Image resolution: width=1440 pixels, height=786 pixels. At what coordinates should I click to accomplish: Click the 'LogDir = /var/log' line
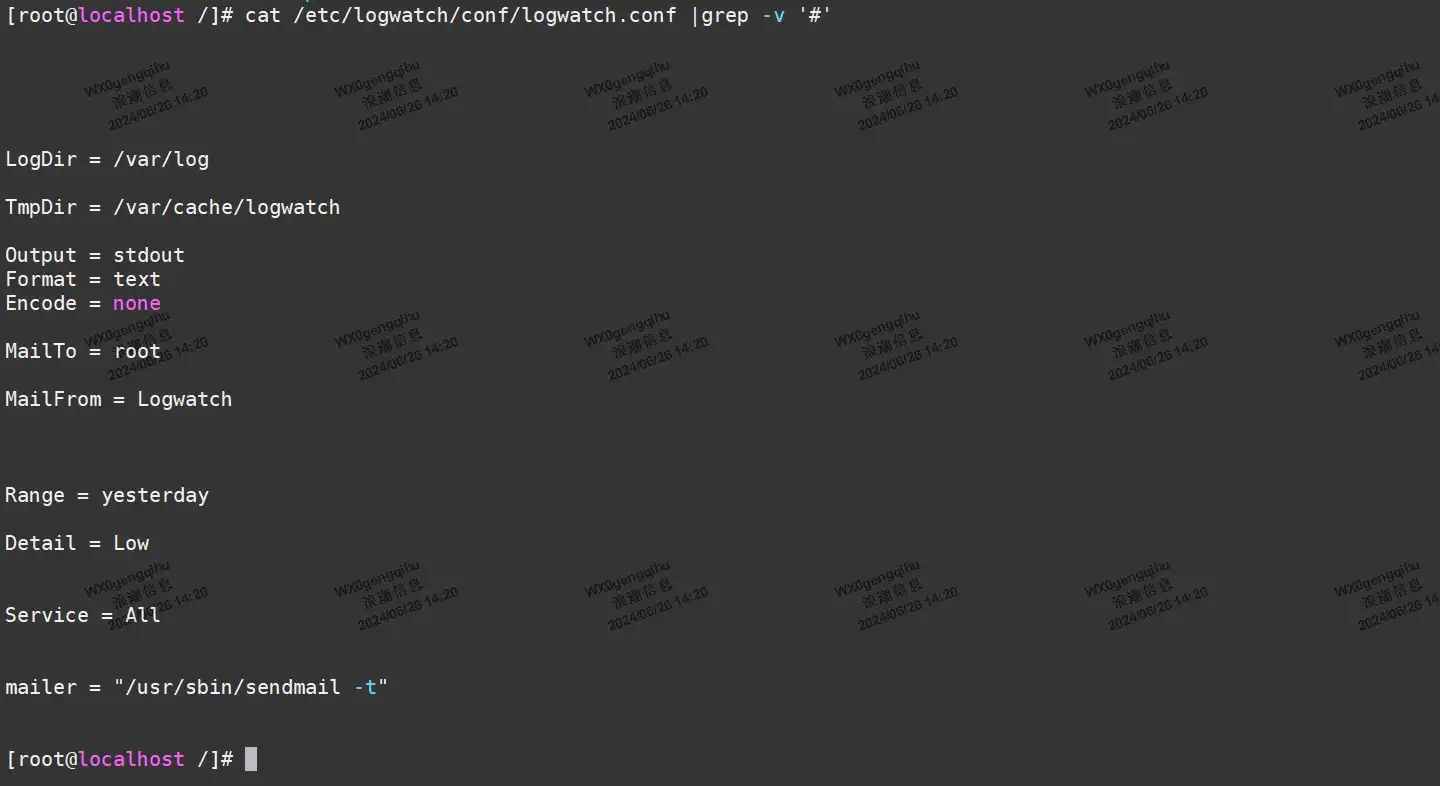(x=107, y=159)
